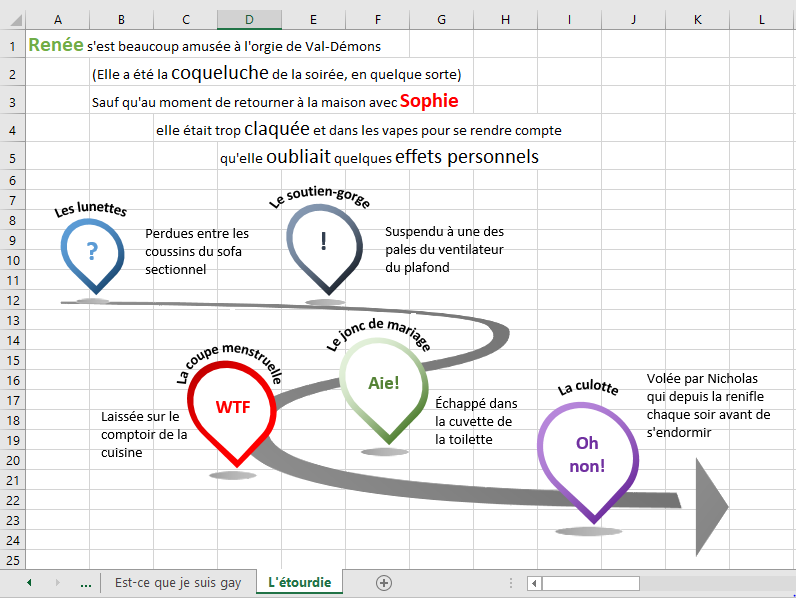796x598 pixels.
Task: Click the New sheet plus button
Action: coord(383,582)
